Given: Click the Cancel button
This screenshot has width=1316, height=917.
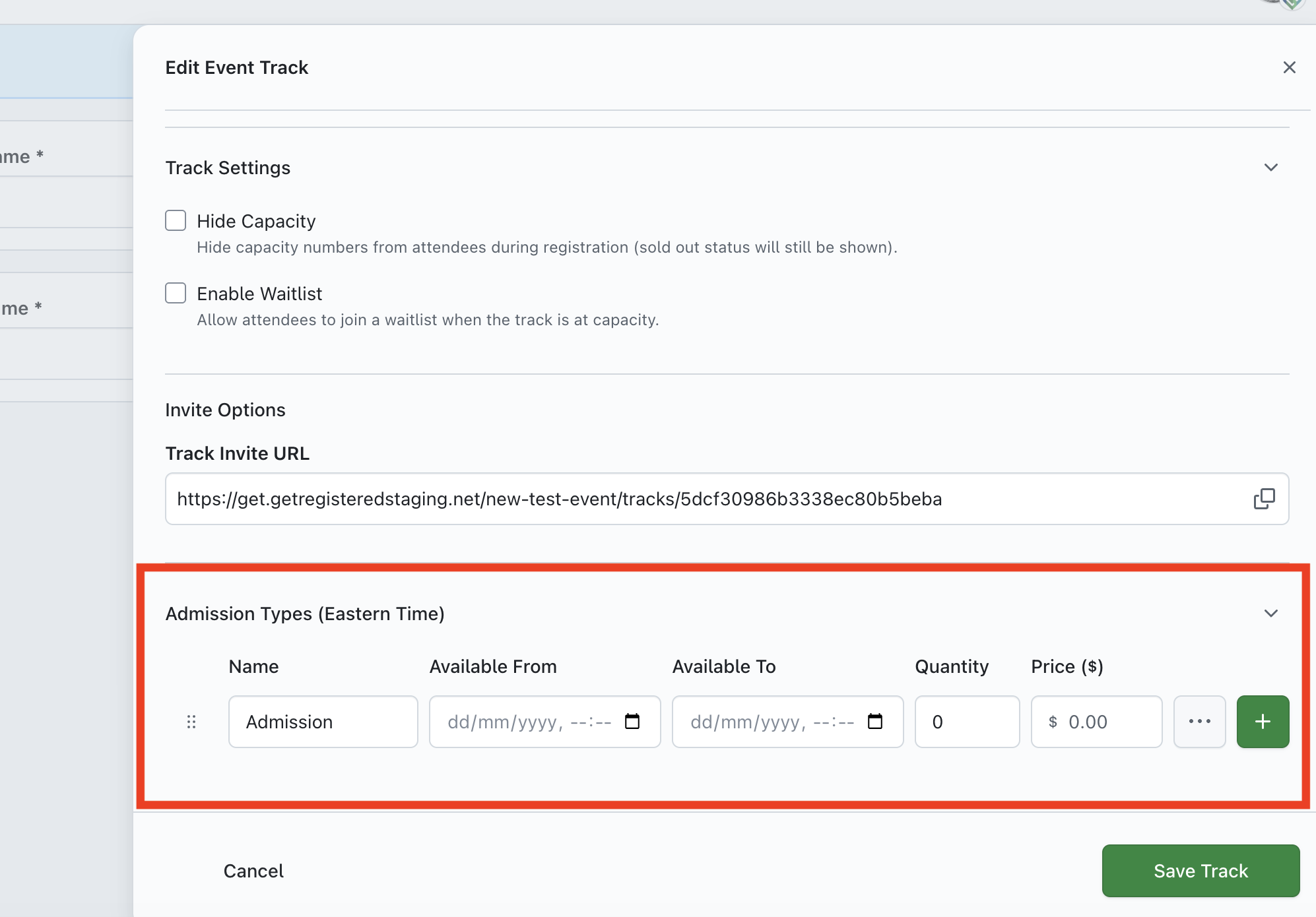Looking at the screenshot, I should [253, 871].
